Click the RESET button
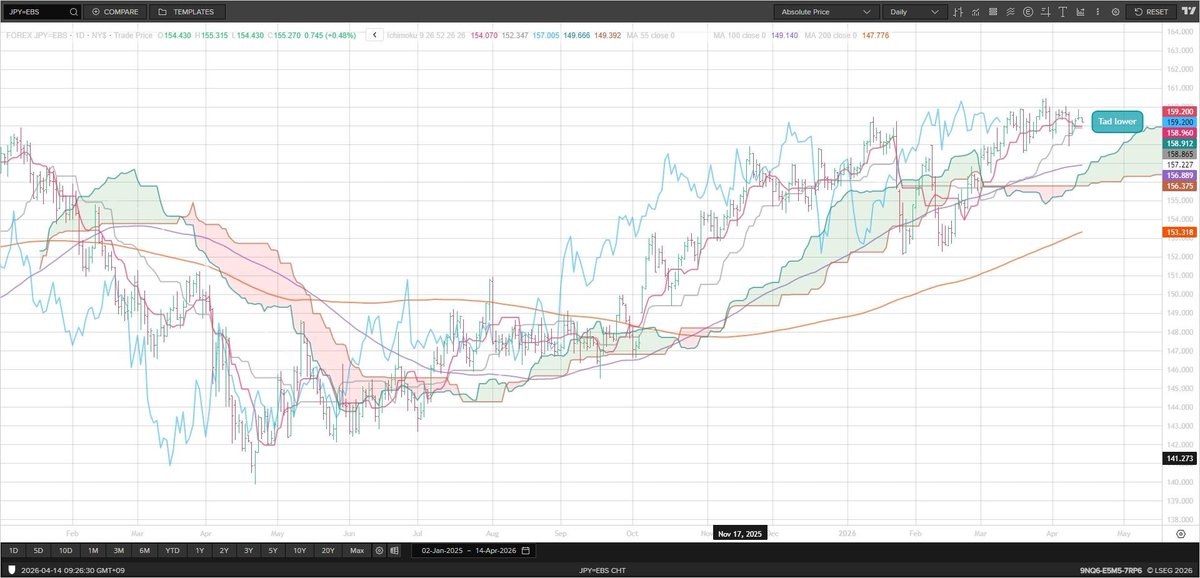 tap(1151, 12)
